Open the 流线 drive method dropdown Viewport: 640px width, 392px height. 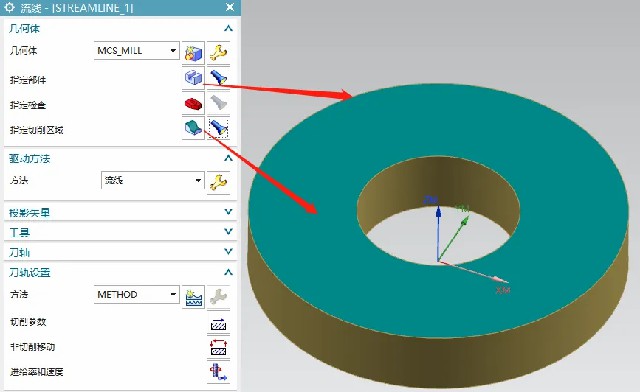pyautogui.click(x=152, y=180)
